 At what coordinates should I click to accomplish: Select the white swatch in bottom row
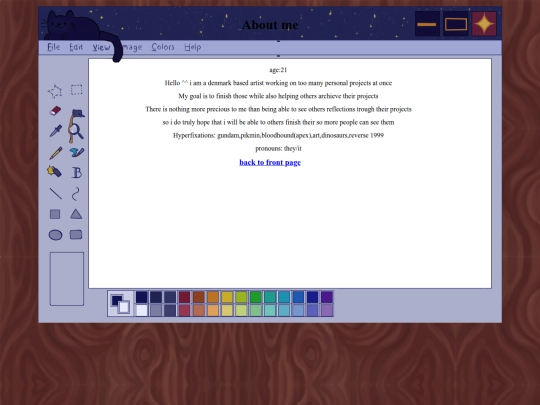pos(142,310)
